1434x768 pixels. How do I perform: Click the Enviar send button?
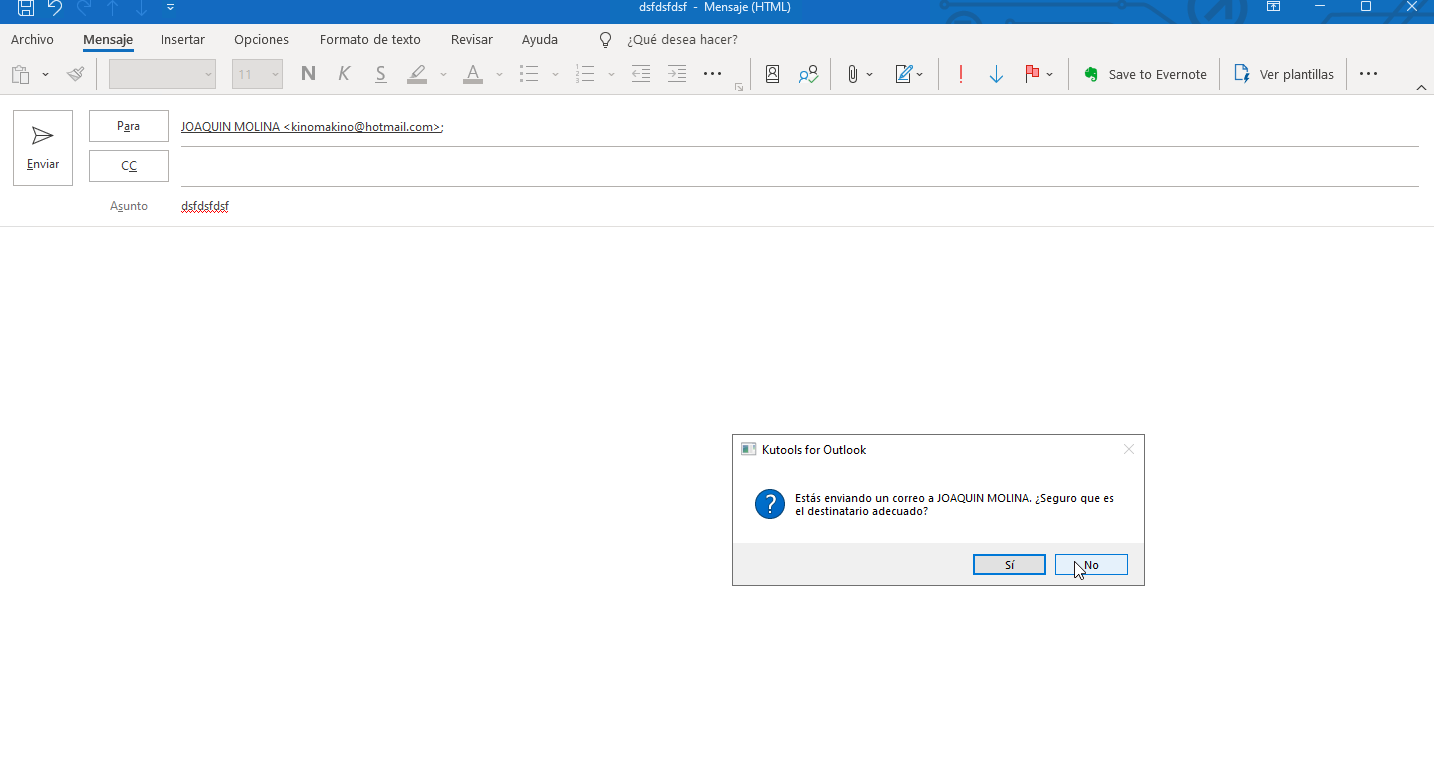(x=43, y=148)
